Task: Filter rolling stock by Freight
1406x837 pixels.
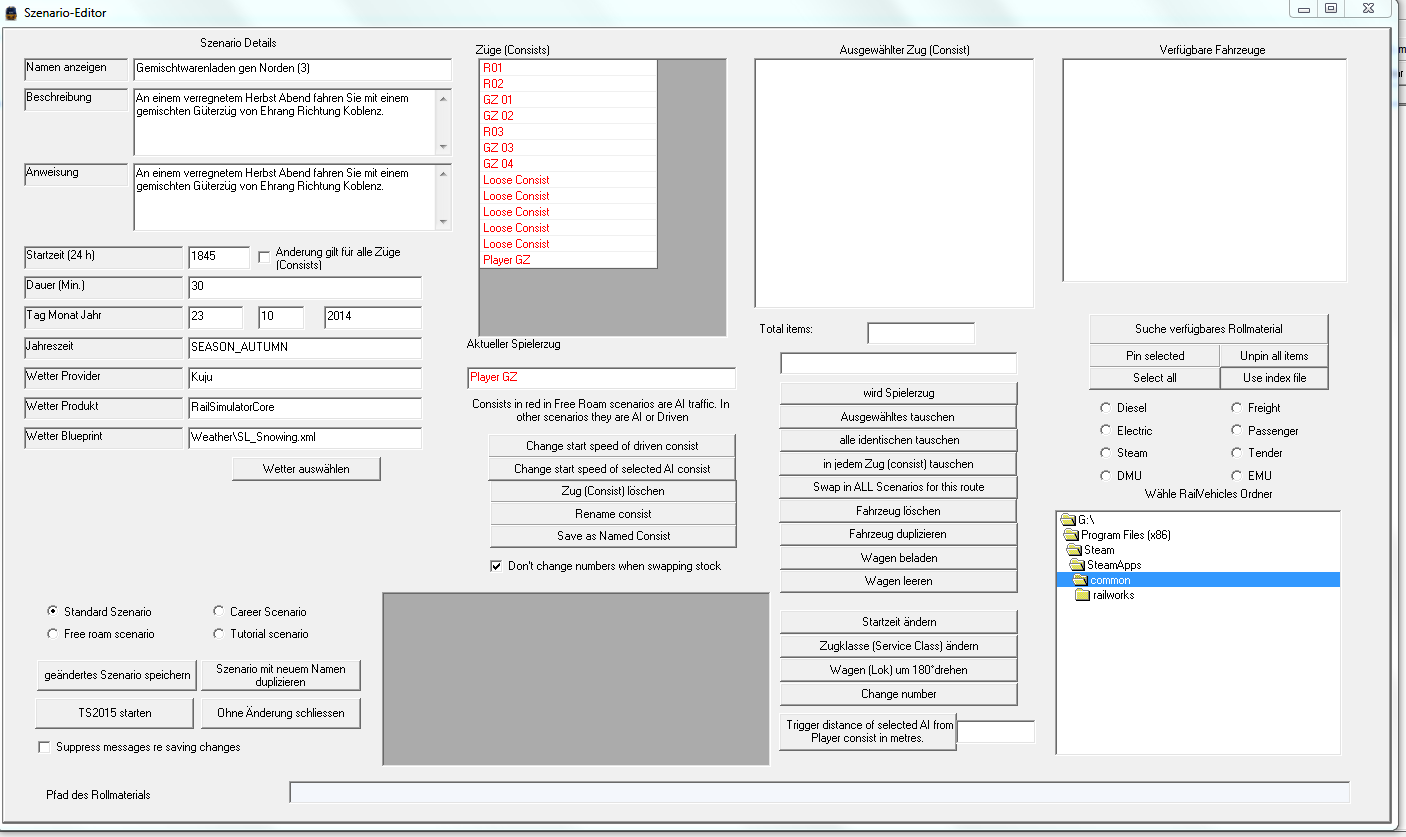Action: (1237, 408)
